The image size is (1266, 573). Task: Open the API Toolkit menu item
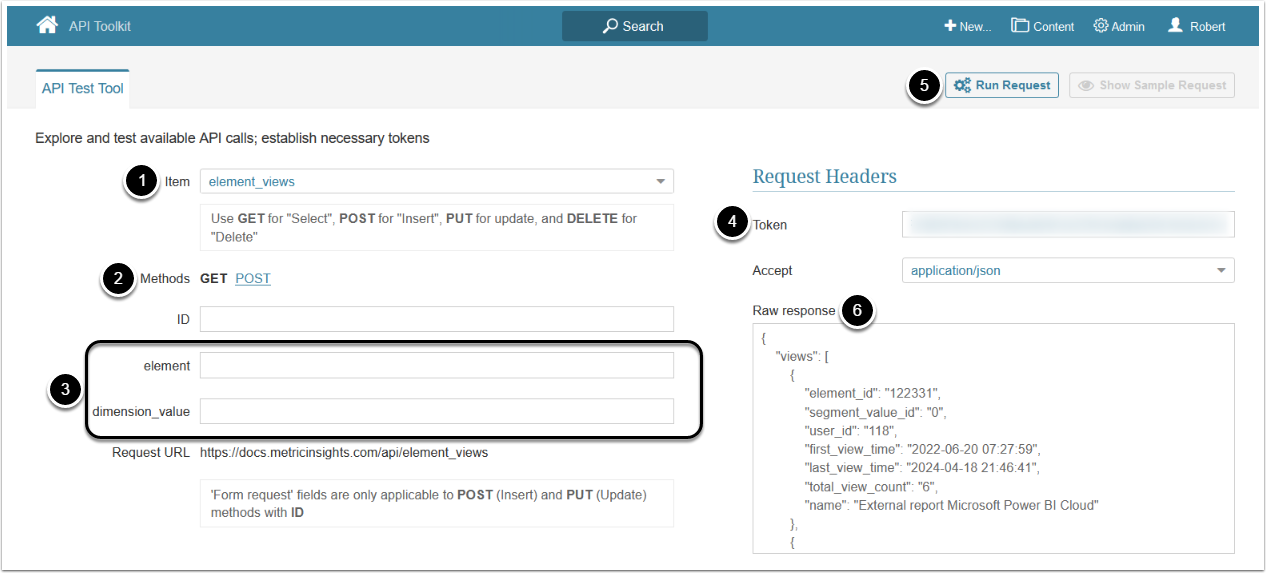[100, 26]
